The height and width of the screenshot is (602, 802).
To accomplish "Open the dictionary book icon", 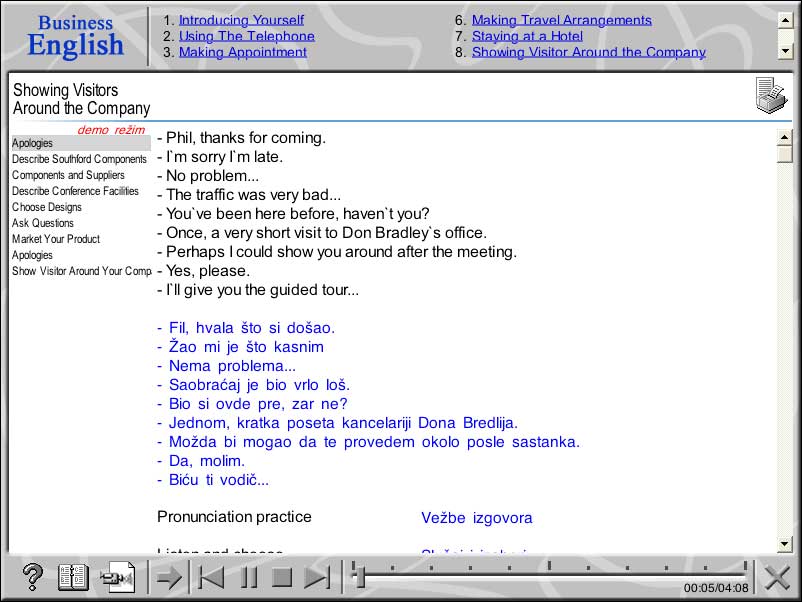I will 72,577.
